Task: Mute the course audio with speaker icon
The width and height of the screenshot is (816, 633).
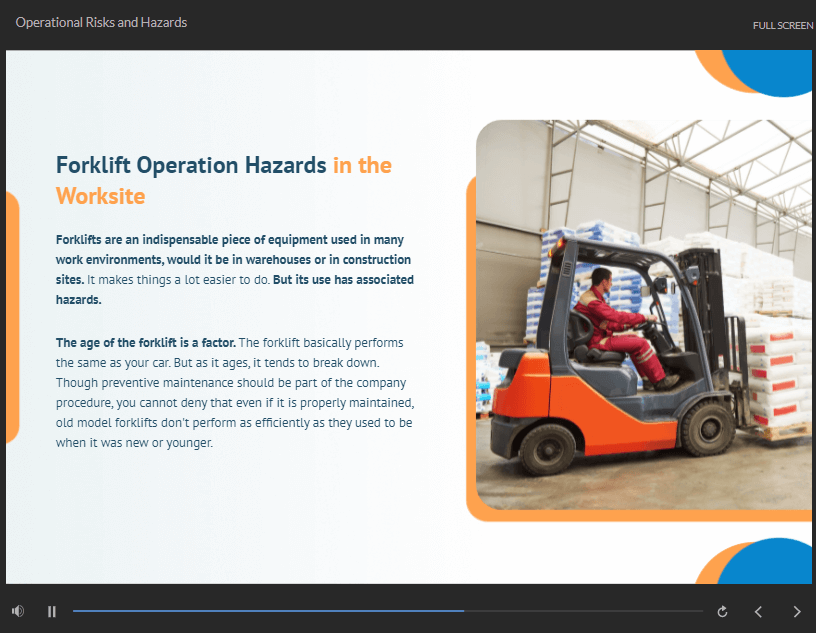Action: pyautogui.click(x=18, y=611)
